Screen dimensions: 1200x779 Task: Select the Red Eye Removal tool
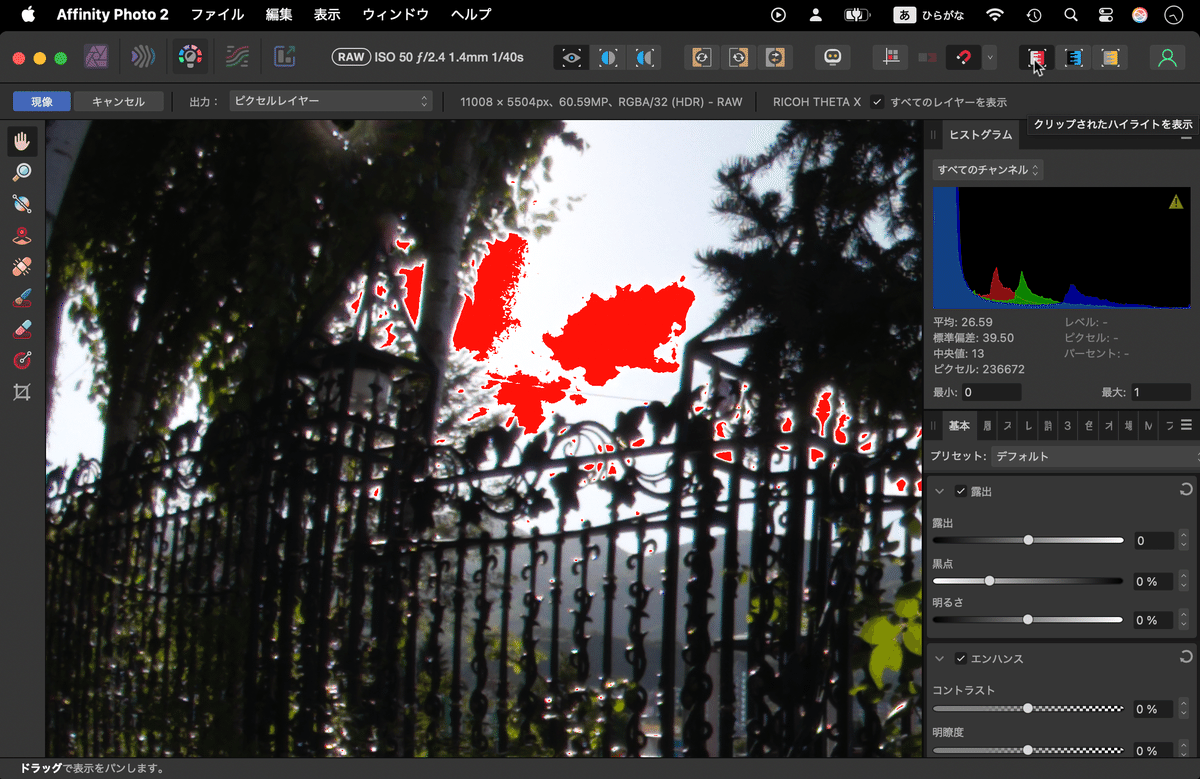[22, 235]
